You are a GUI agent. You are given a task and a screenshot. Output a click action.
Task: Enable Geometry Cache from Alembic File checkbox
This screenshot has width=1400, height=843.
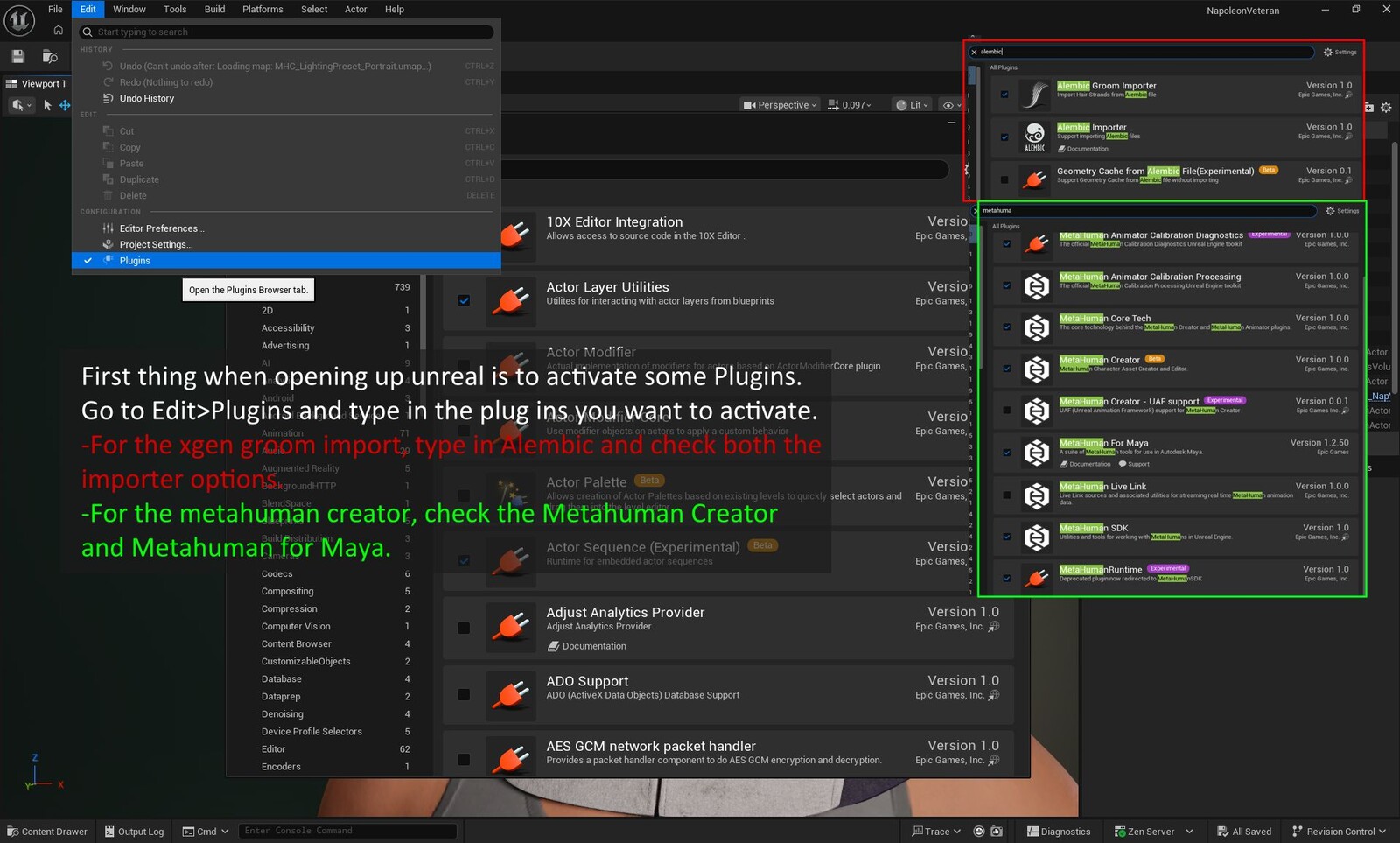point(1004,180)
